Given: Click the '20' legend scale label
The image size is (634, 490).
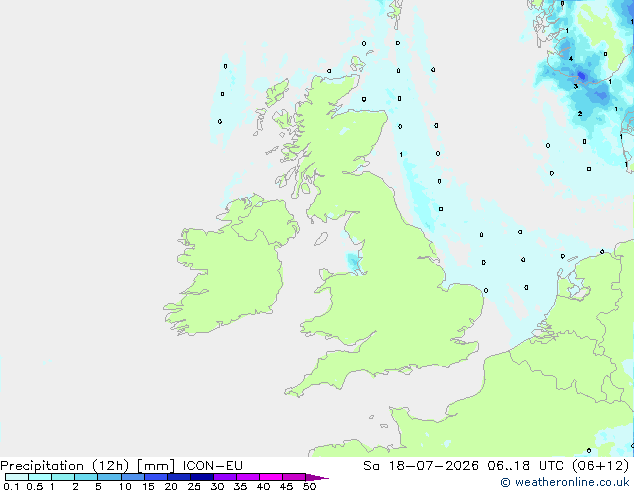Looking at the screenshot, I should pyautogui.click(x=171, y=486).
